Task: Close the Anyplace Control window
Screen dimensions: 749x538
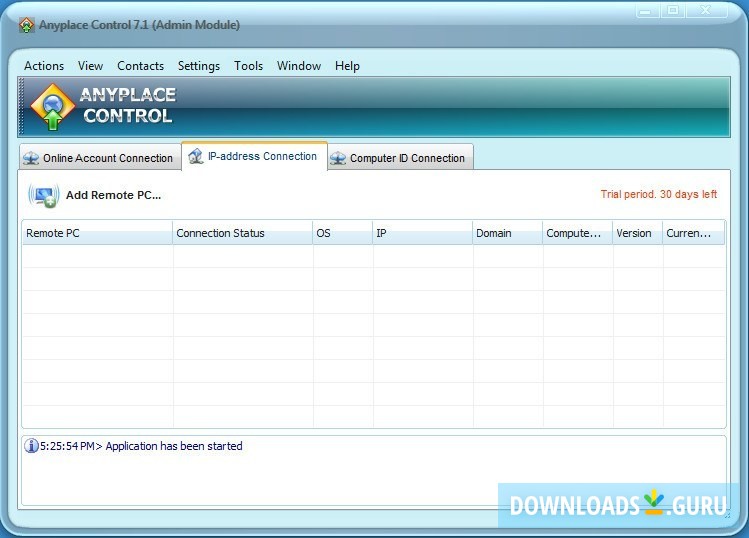Action: [706, 11]
